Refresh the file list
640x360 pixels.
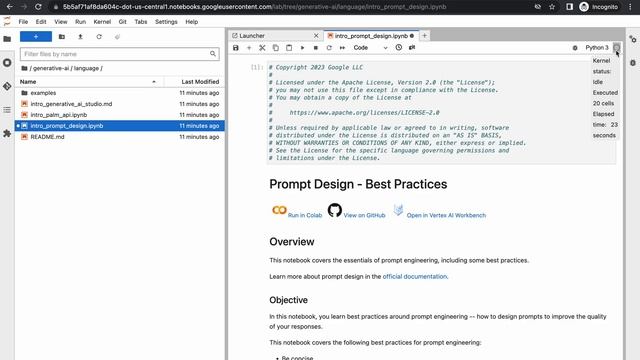click(x=99, y=37)
